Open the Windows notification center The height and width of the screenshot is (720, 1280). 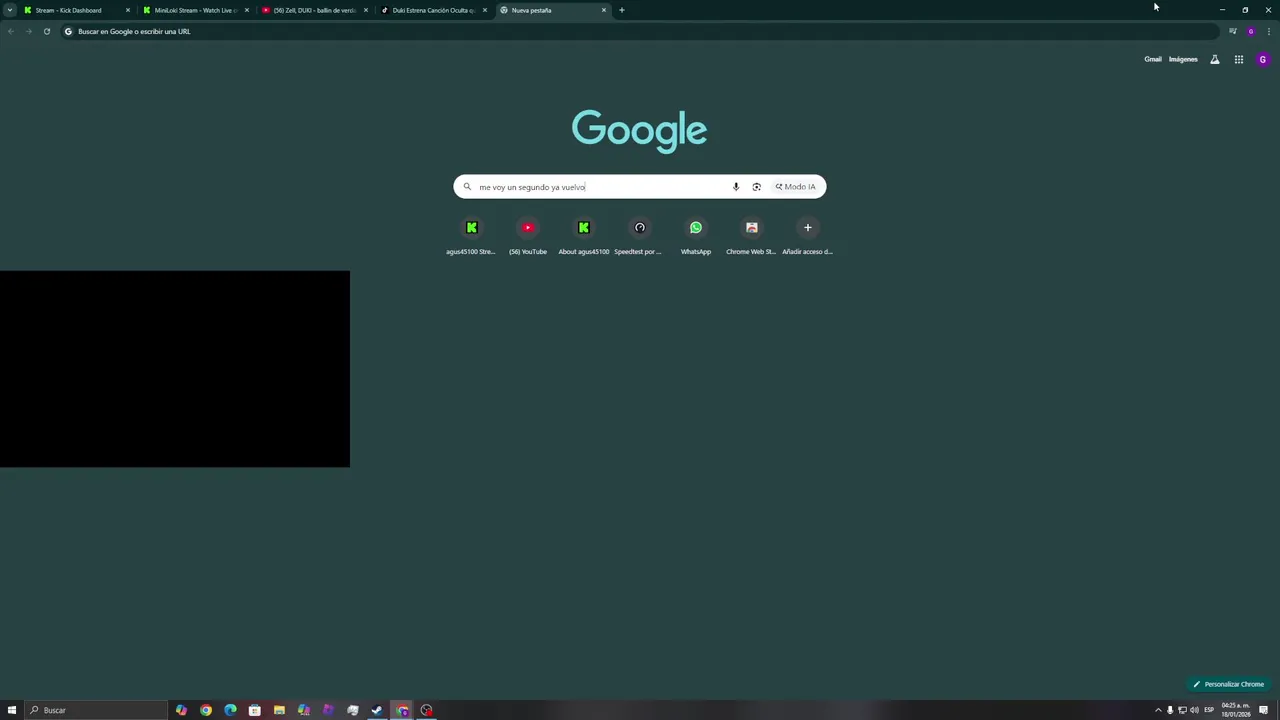coord(1264,710)
